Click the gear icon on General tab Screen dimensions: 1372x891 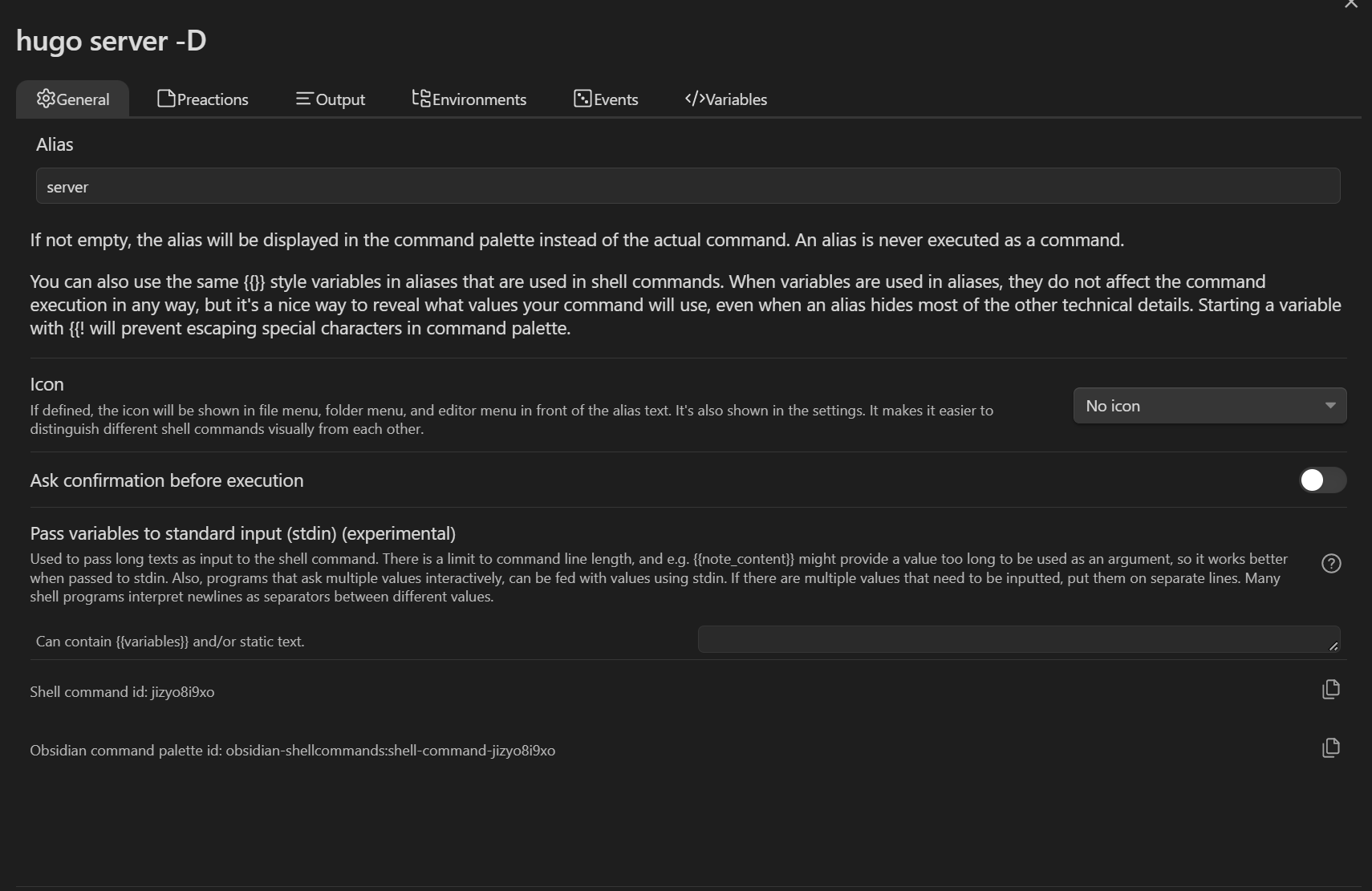click(46, 99)
